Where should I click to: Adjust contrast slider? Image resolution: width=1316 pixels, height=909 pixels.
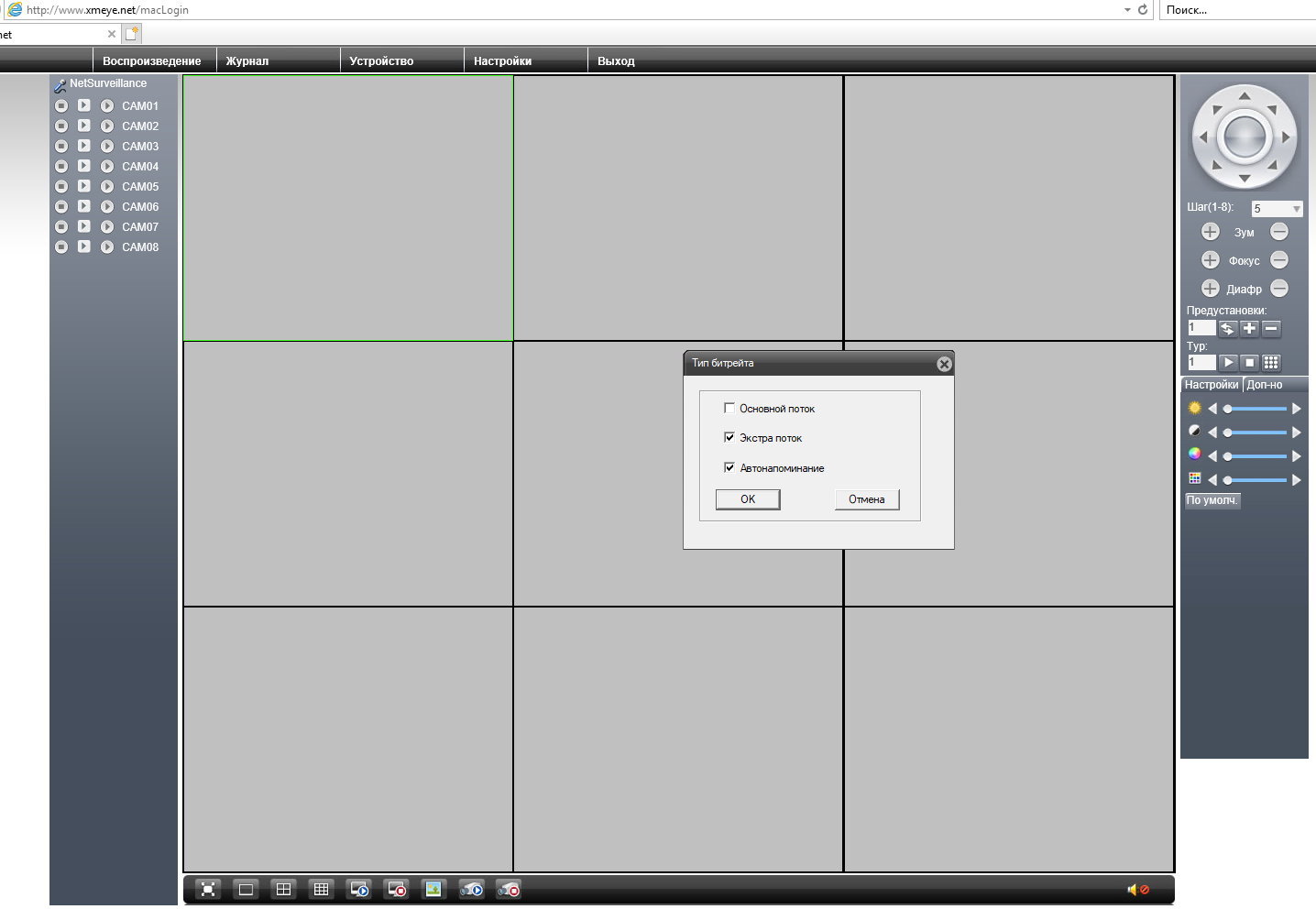(1254, 433)
